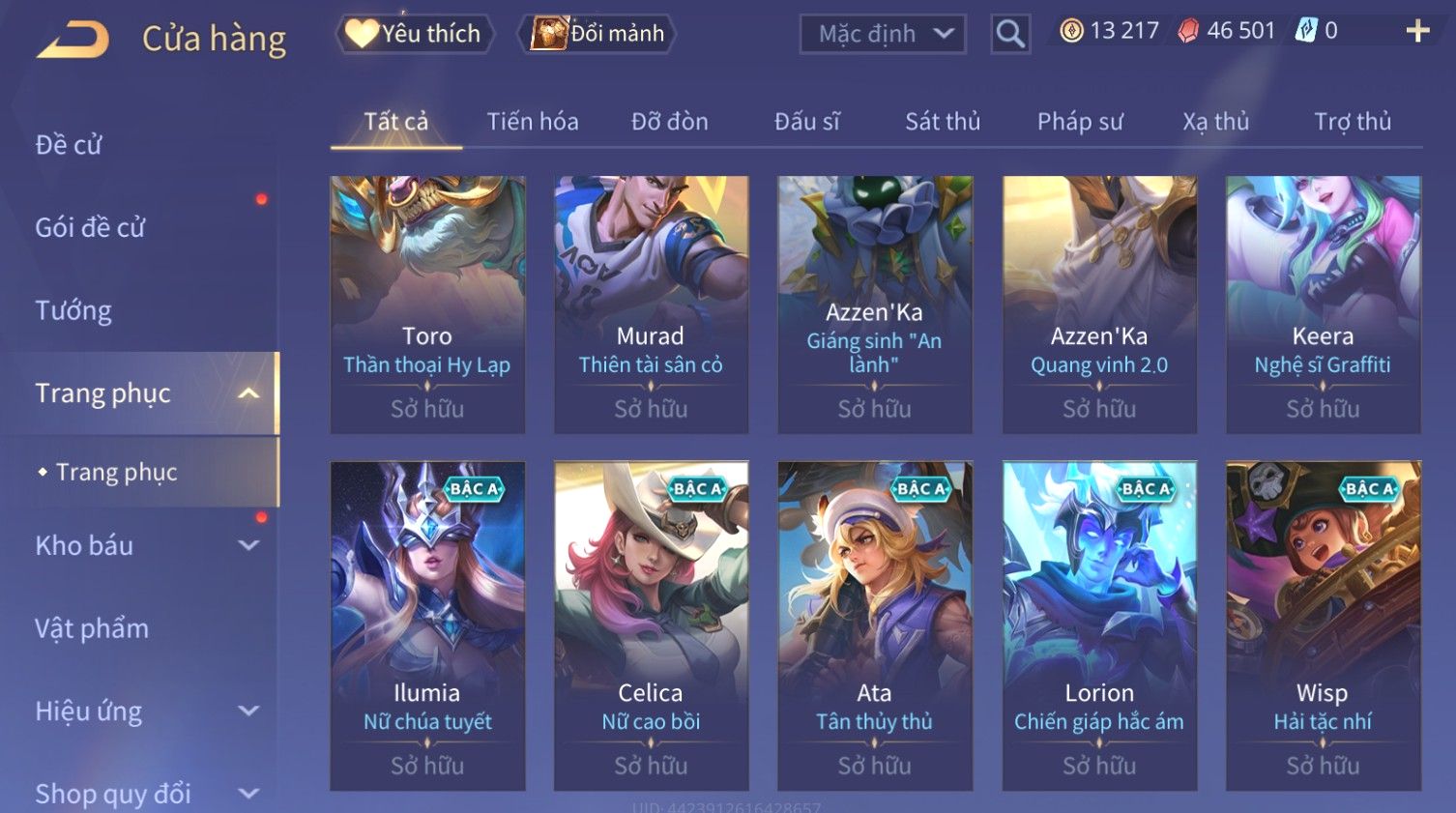Click the gold coin balance icon

click(x=1071, y=31)
